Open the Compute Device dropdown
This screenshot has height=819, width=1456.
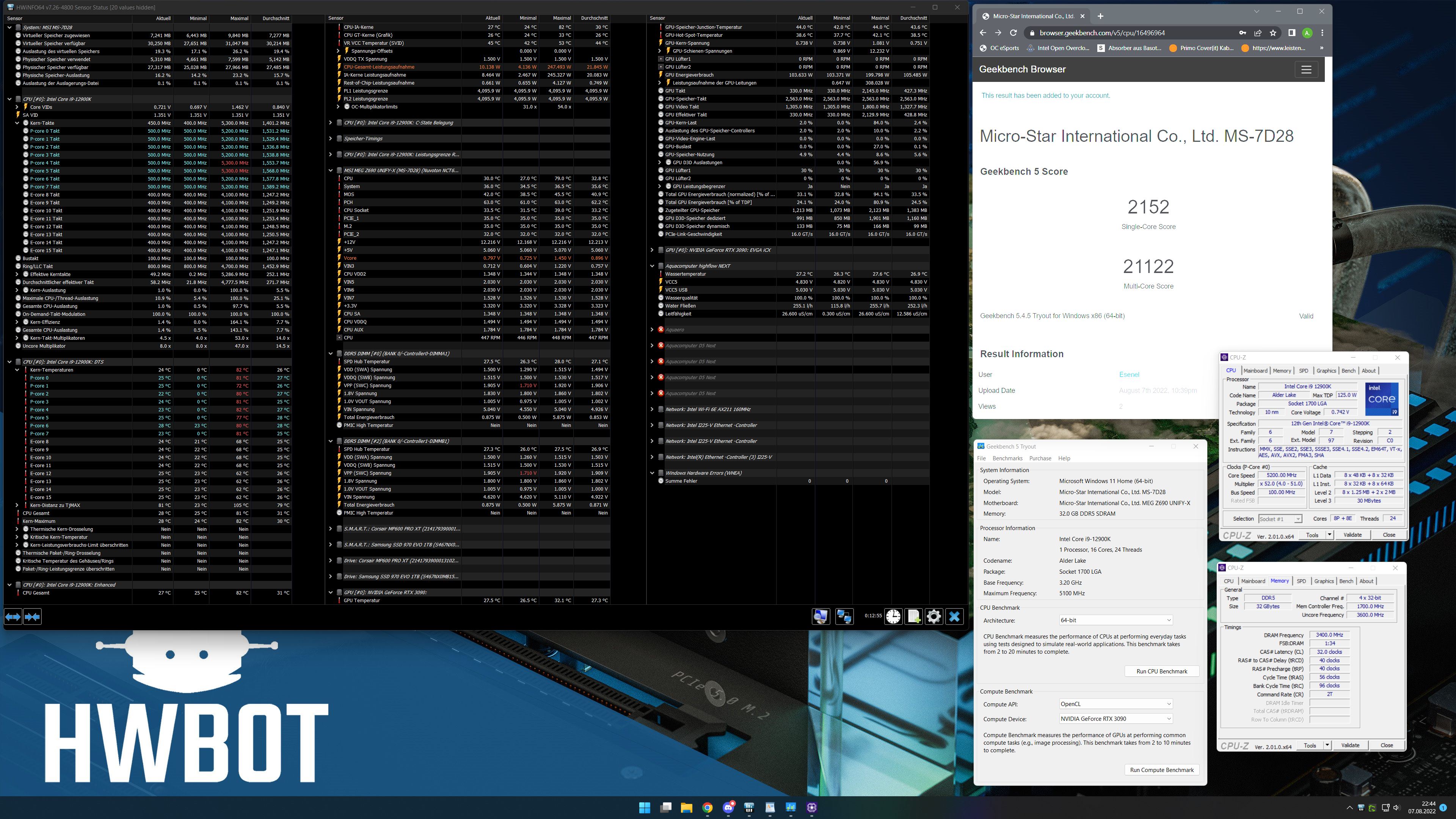point(1115,719)
